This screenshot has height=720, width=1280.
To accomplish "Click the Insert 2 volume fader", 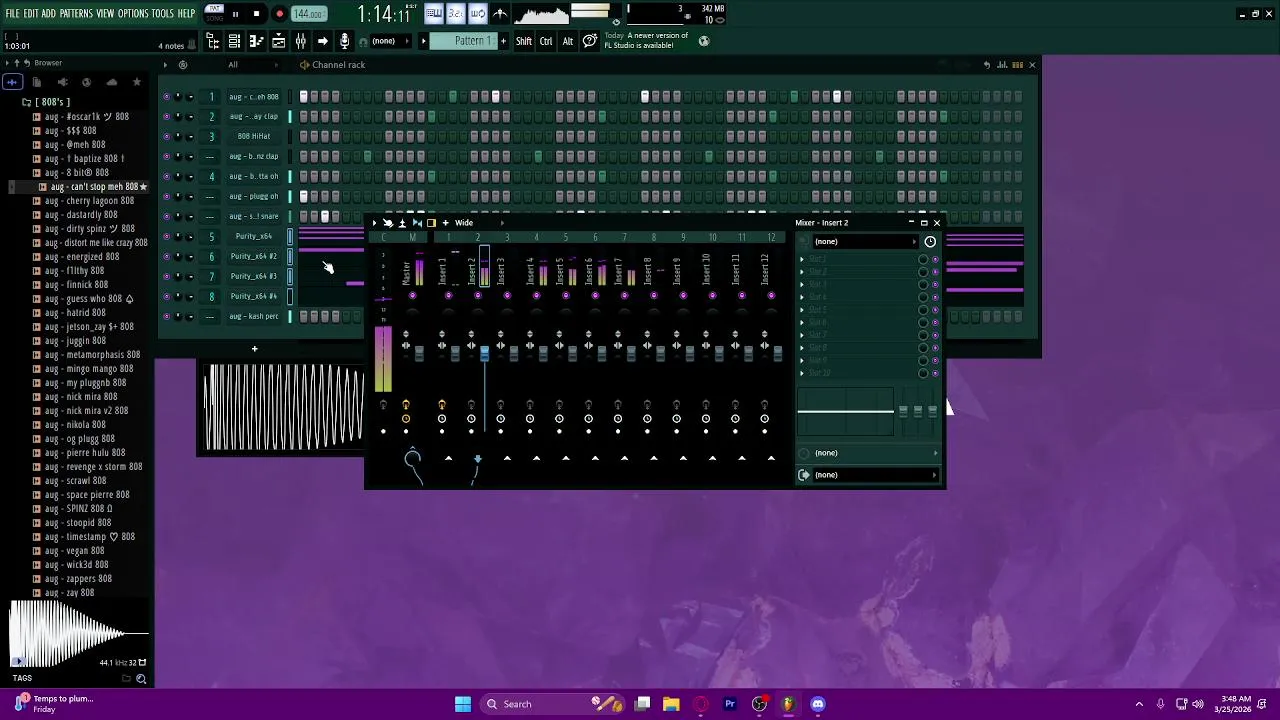I will (x=484, y=354).
